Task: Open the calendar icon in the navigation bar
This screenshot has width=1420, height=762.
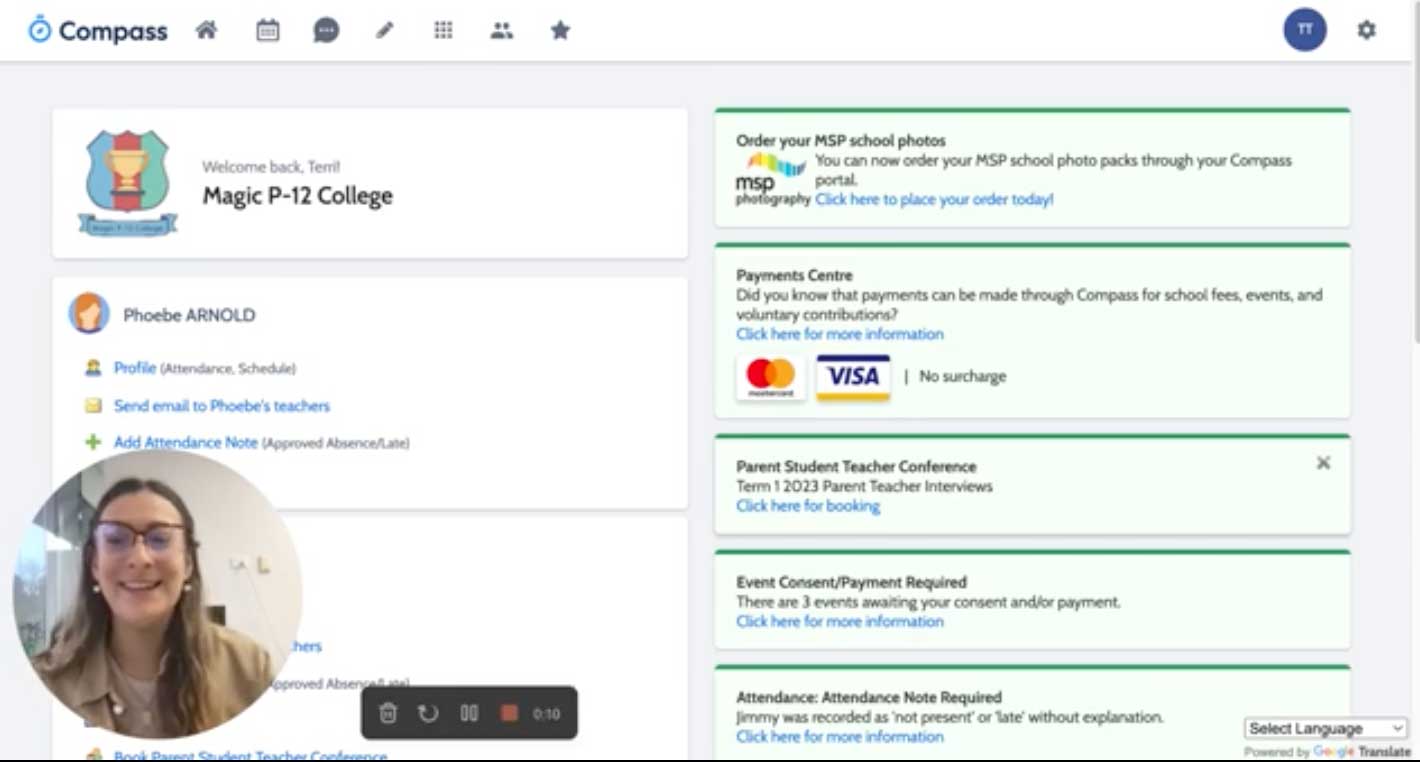Action: click(x=266, y=30)
